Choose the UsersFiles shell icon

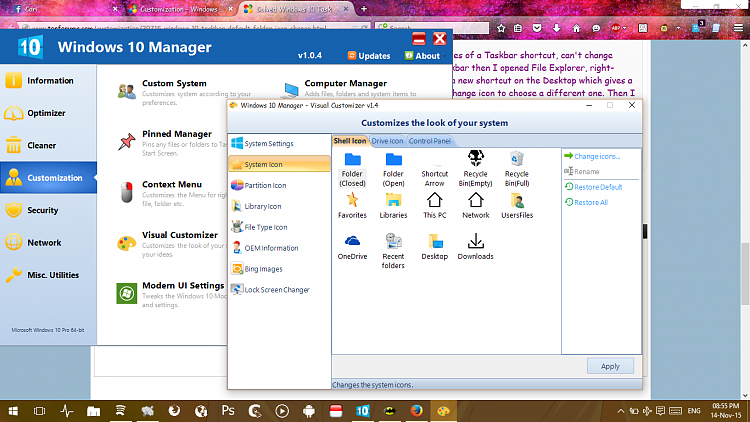point(517,201)
